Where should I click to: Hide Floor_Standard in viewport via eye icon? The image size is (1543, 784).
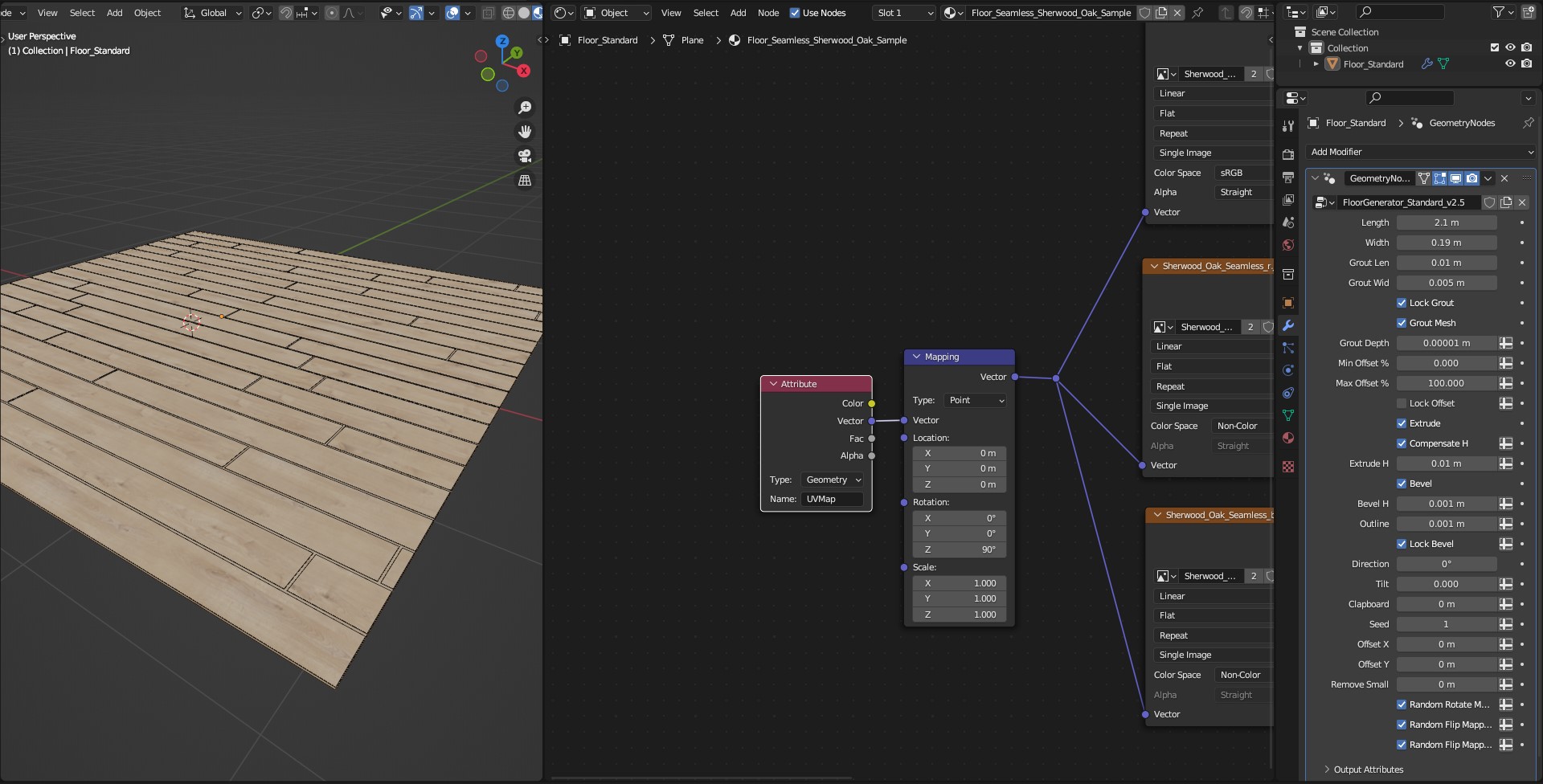click(x=1510, y=64)
